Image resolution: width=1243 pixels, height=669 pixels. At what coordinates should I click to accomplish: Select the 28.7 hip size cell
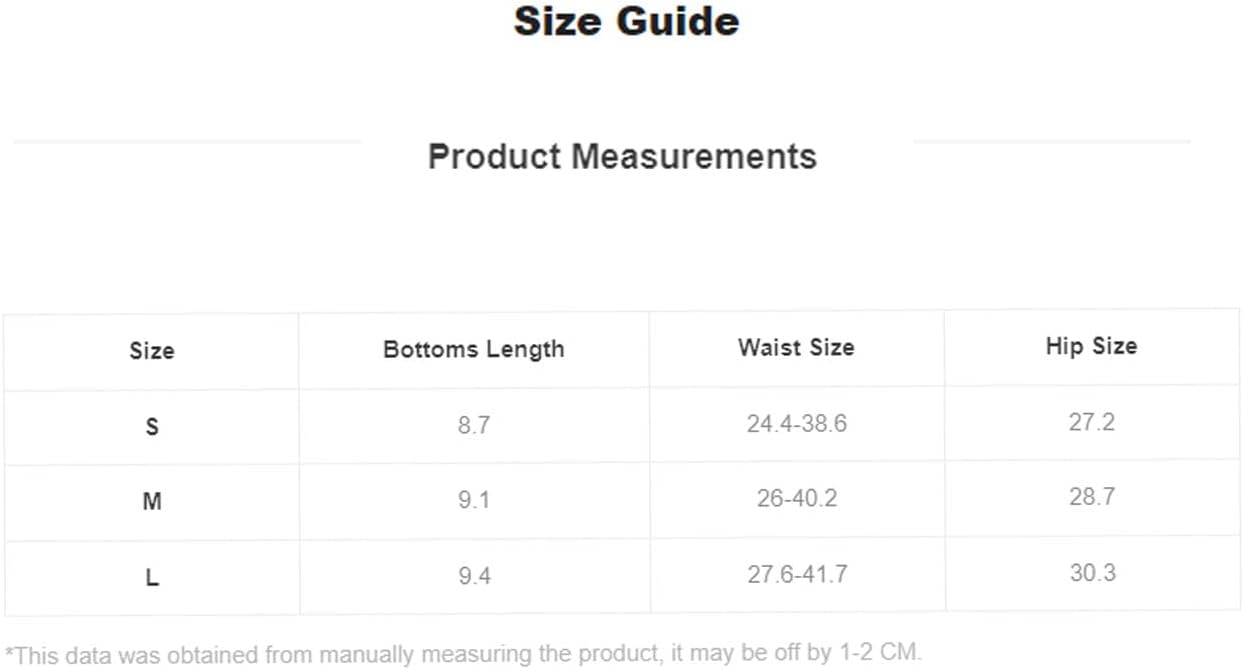point(1091,497)
